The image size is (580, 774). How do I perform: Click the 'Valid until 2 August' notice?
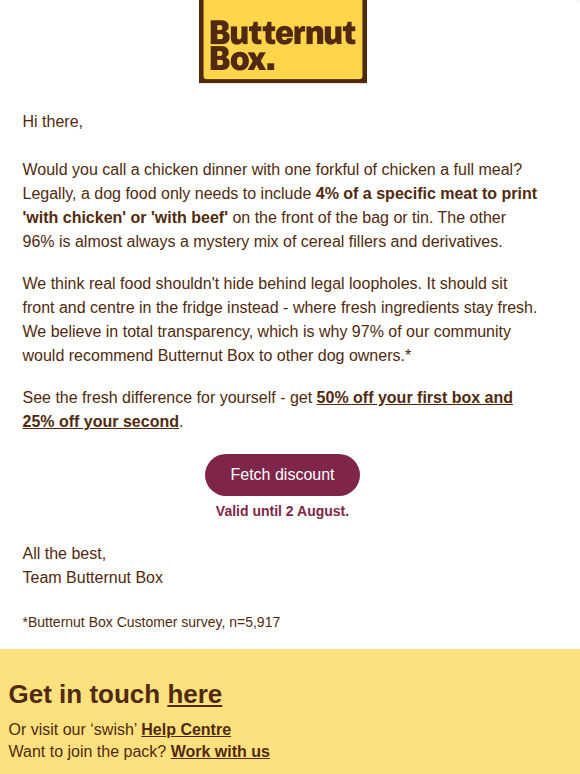point(282,511)
